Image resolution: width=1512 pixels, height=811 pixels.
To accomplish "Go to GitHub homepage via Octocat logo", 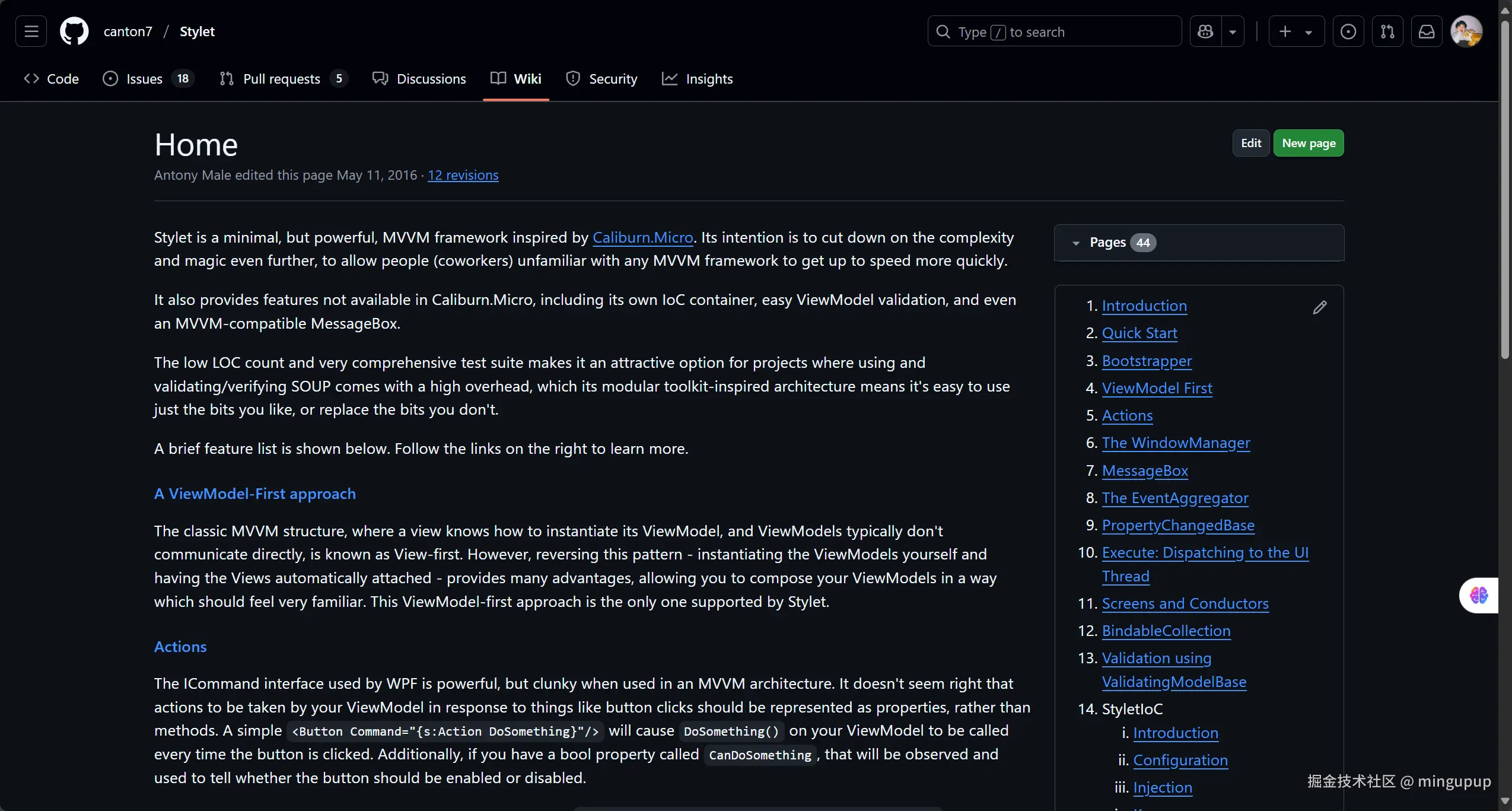I will pos(74,31).
